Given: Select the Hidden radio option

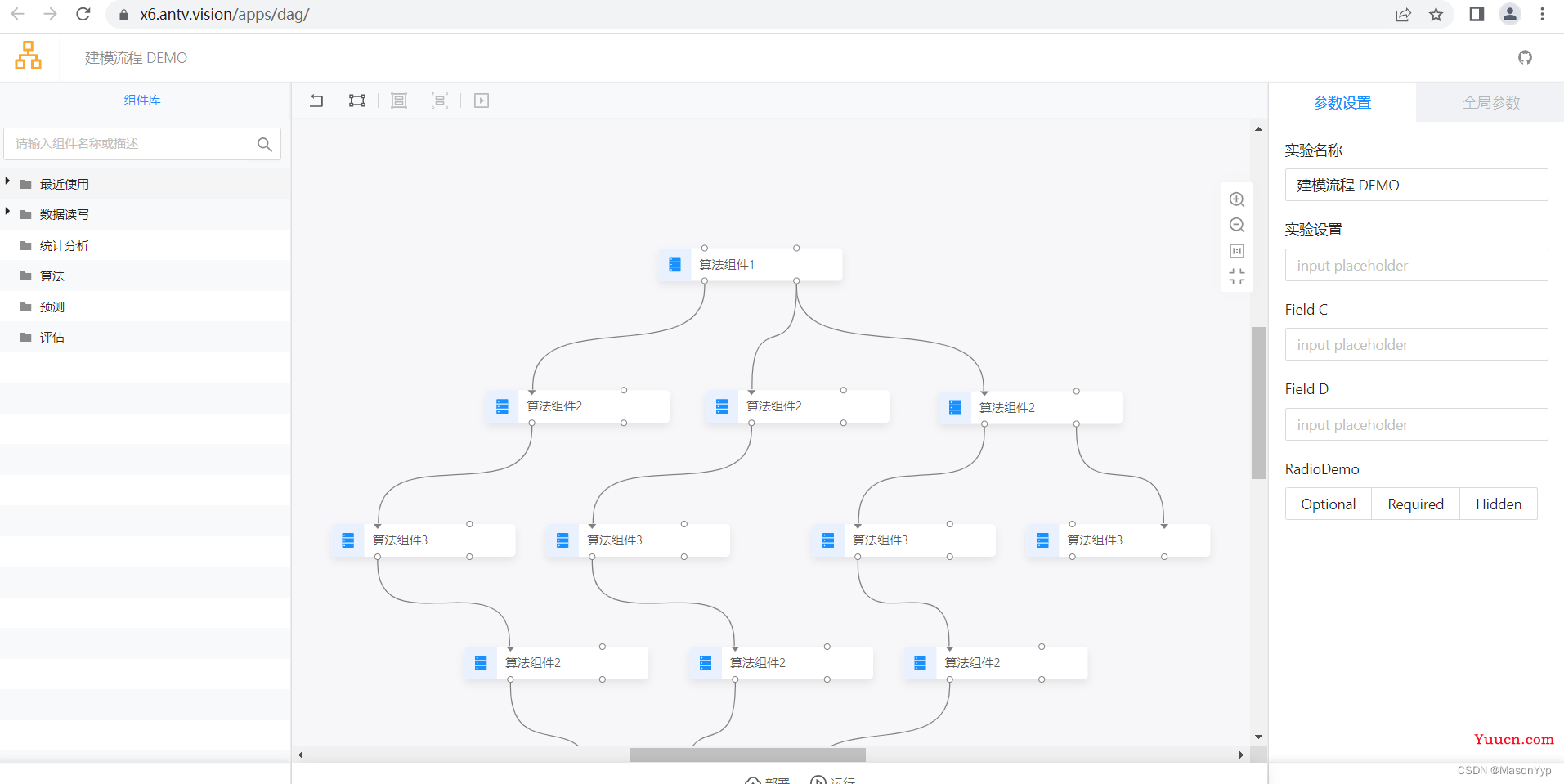Looking at the screenshot, I should tap(1499, 504).
